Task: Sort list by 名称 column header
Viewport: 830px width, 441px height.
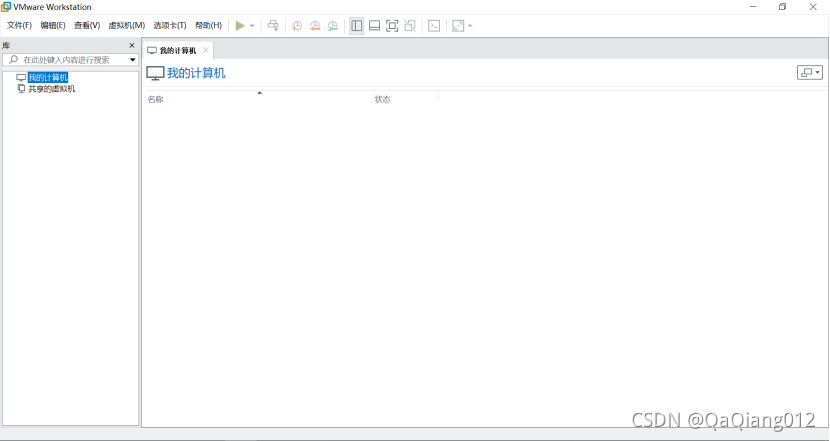Action: [x=259, y=99]
